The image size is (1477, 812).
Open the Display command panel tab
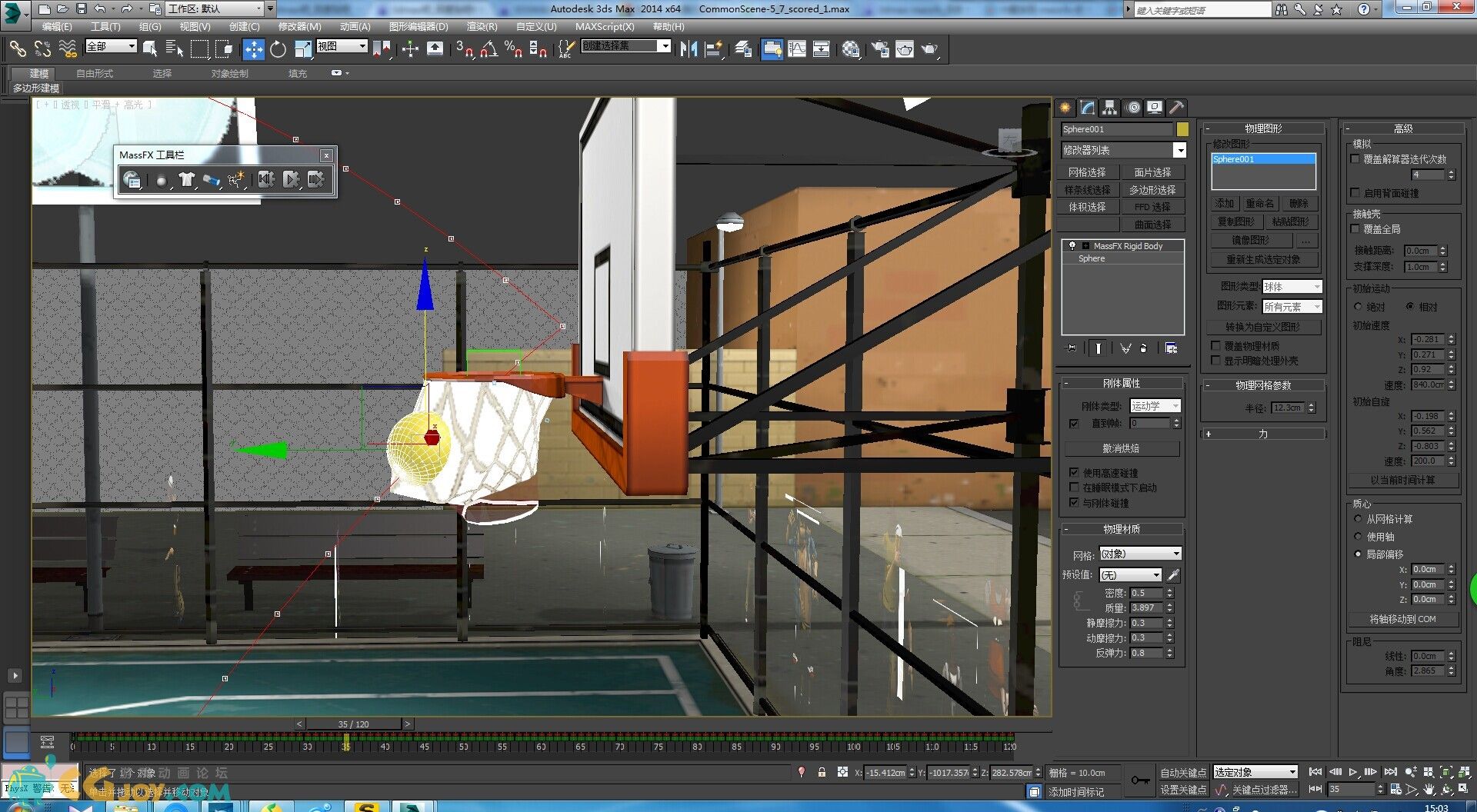click(x=1155, y=108)
